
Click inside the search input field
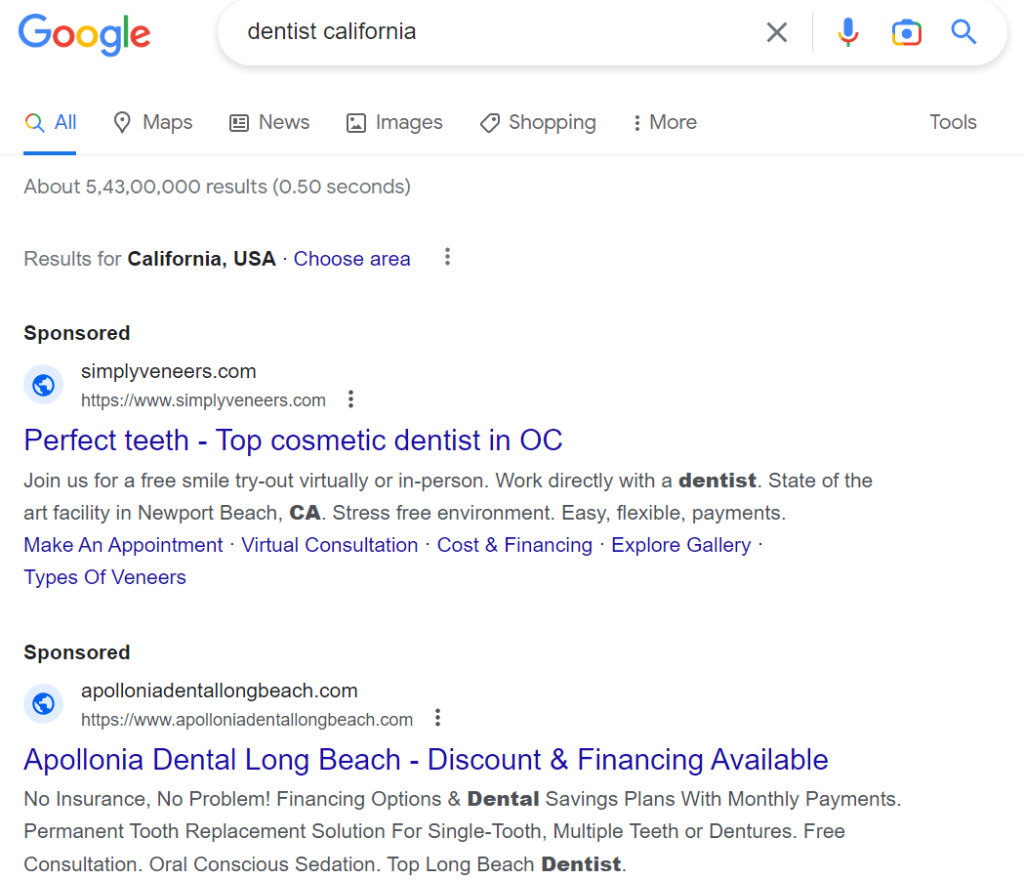click(x=450, y=31)
